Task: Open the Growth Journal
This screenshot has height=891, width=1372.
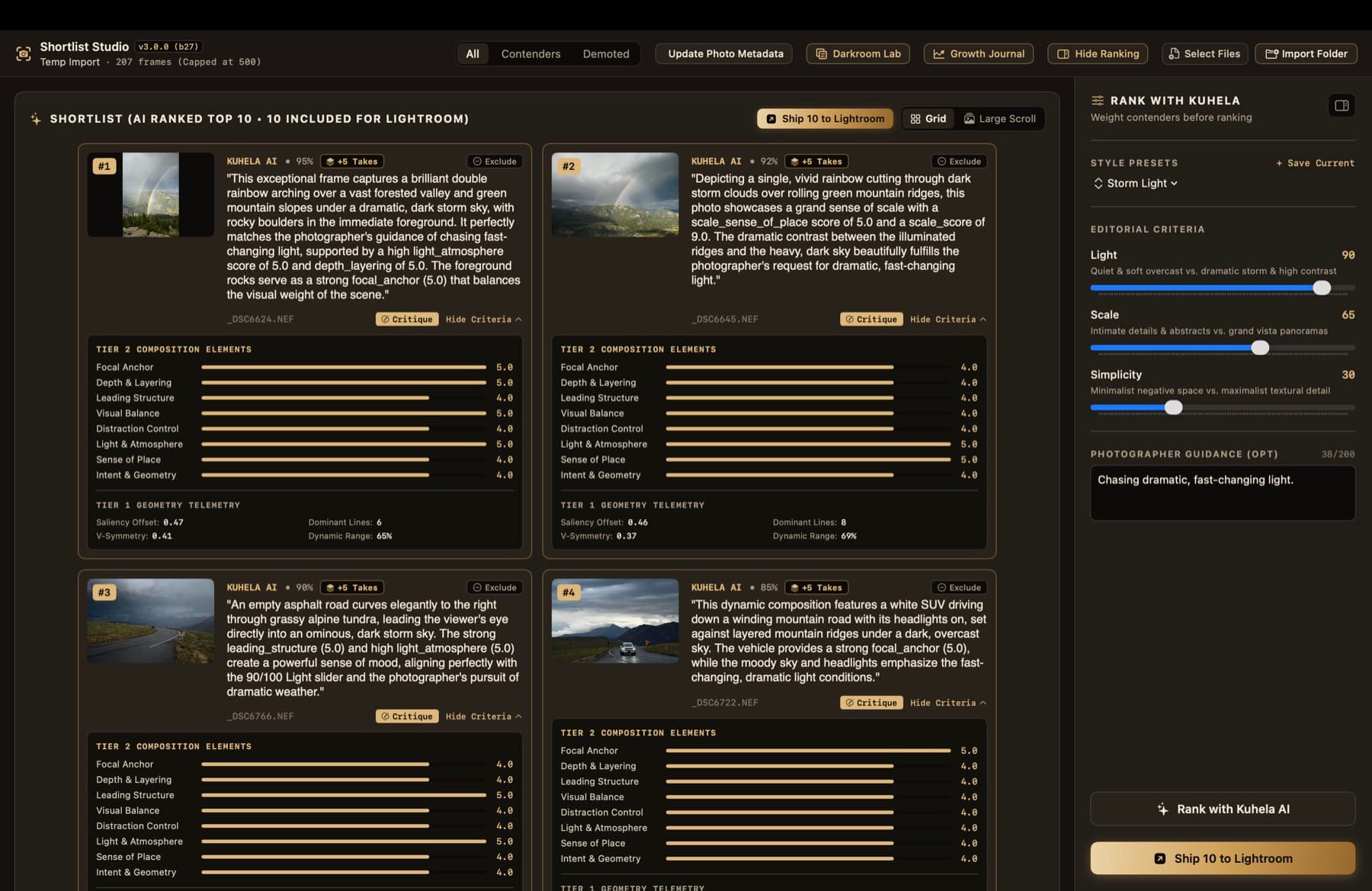Action: coord(979,53)
